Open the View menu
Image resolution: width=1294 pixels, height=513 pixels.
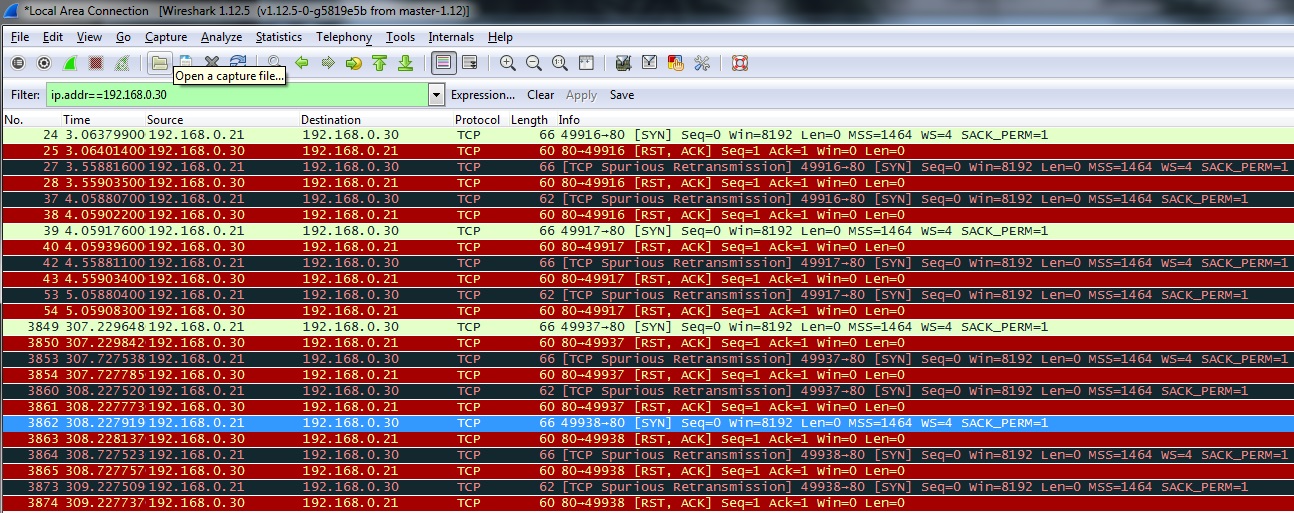pos(89,37)
